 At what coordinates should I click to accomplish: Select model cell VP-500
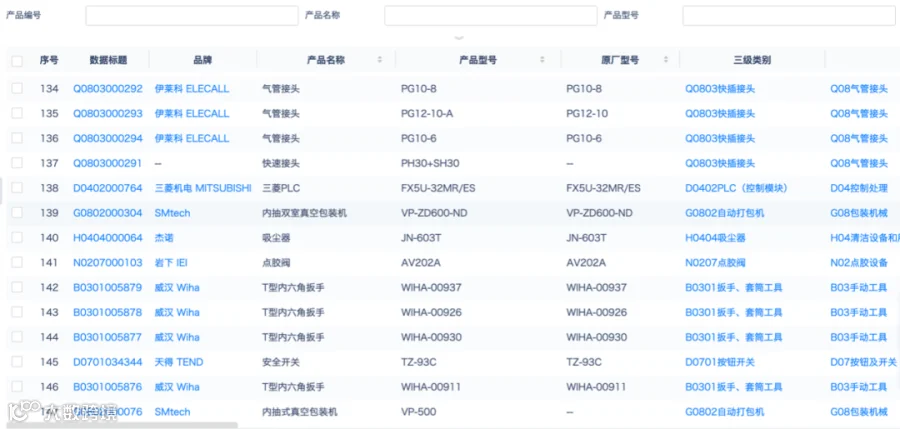[x=418, y=411]
